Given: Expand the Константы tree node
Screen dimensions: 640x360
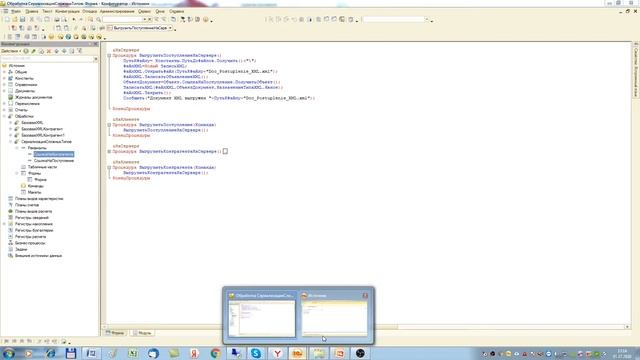Looking at the screenshot, I should [4, 78].
